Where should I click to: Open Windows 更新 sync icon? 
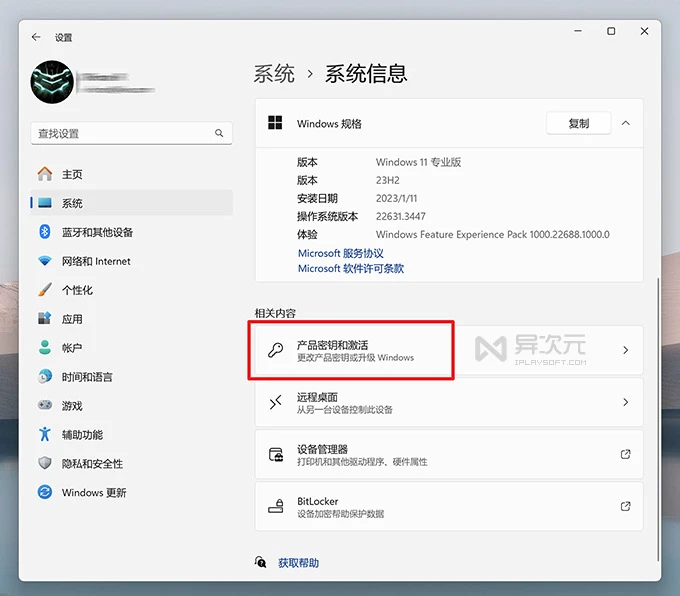click(x=45, y=492)
